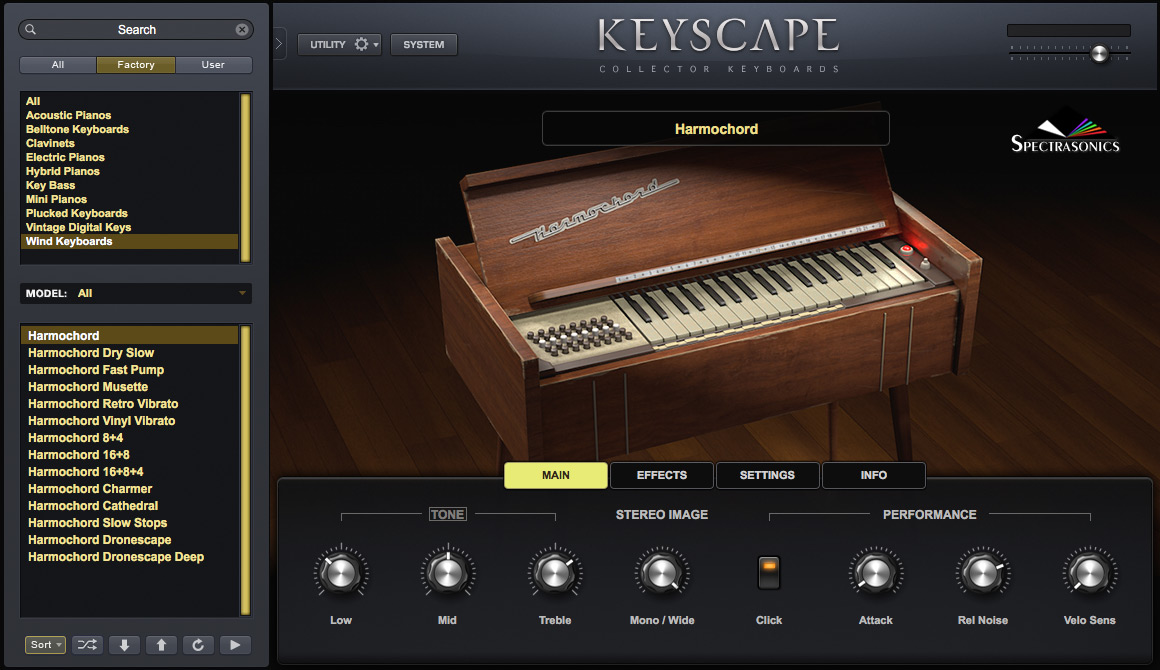Select the Harmochord Cathedral patch
This screenshot has width=1160, height=670.
click(92, 505)
